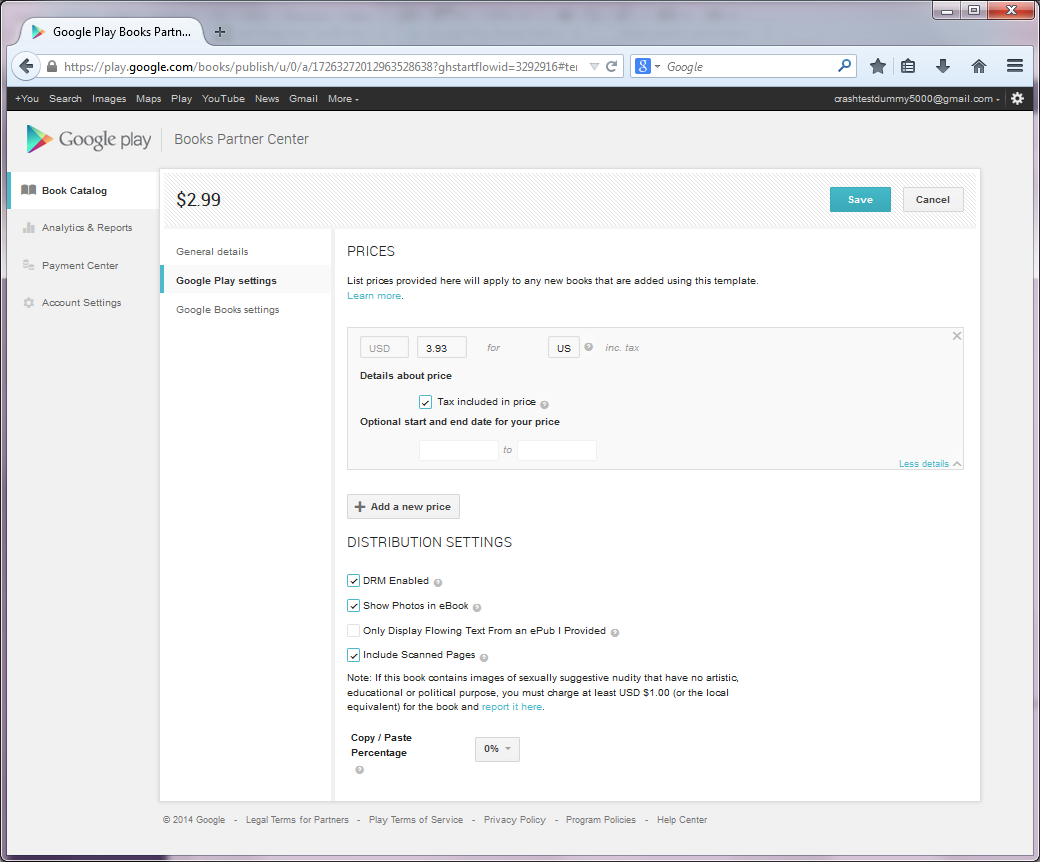This screenshot has width=1040, height=862.
Task: Toggle Include Scanned Pages checkbox
Action: point(354,655)
